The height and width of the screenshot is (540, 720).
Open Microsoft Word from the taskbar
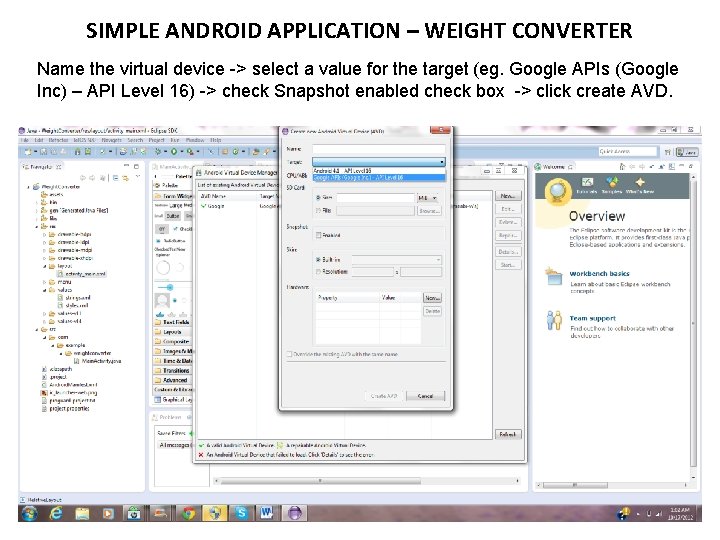pyautogui.click(x=267, y=513)
